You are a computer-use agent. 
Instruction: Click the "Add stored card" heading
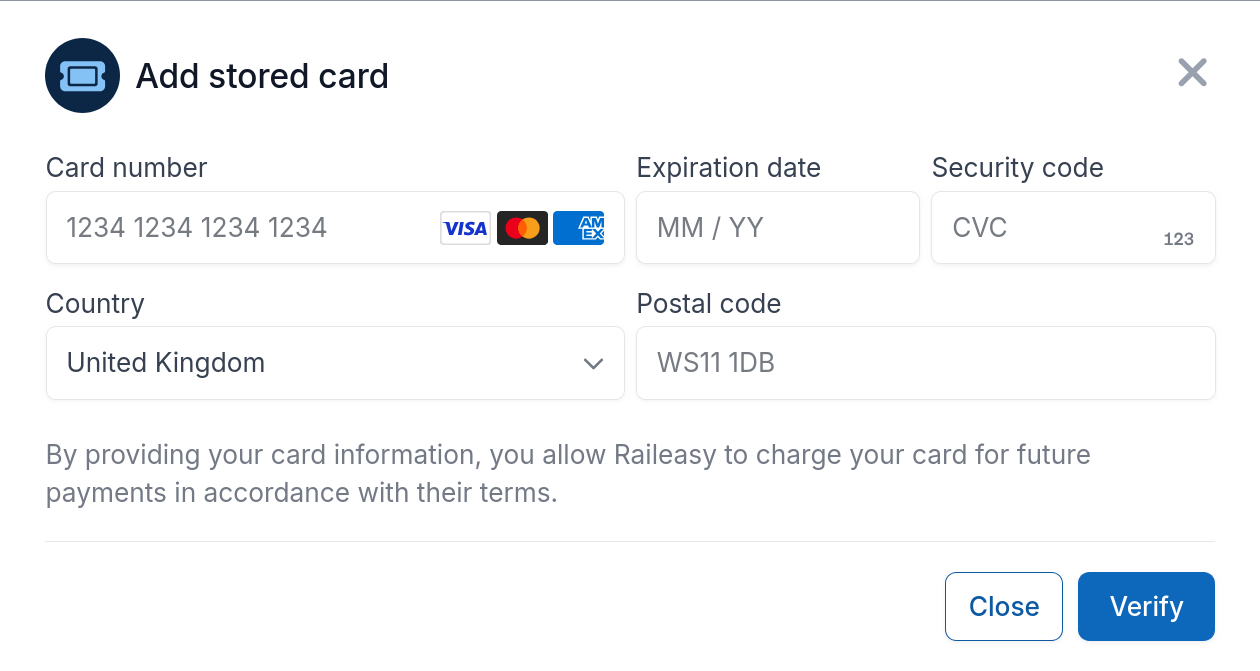[262, 76]
